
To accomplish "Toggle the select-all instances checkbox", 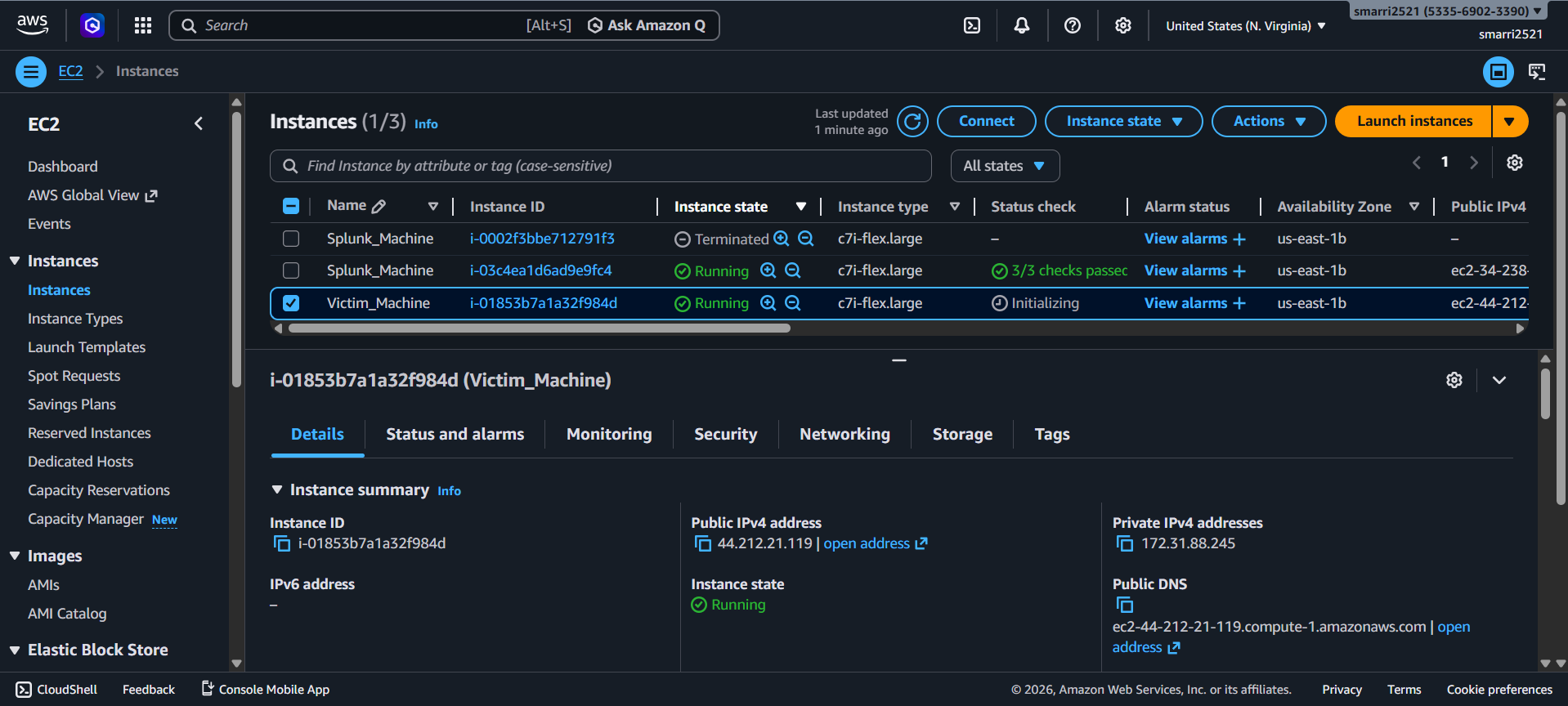I will click(x=291, y=206).
